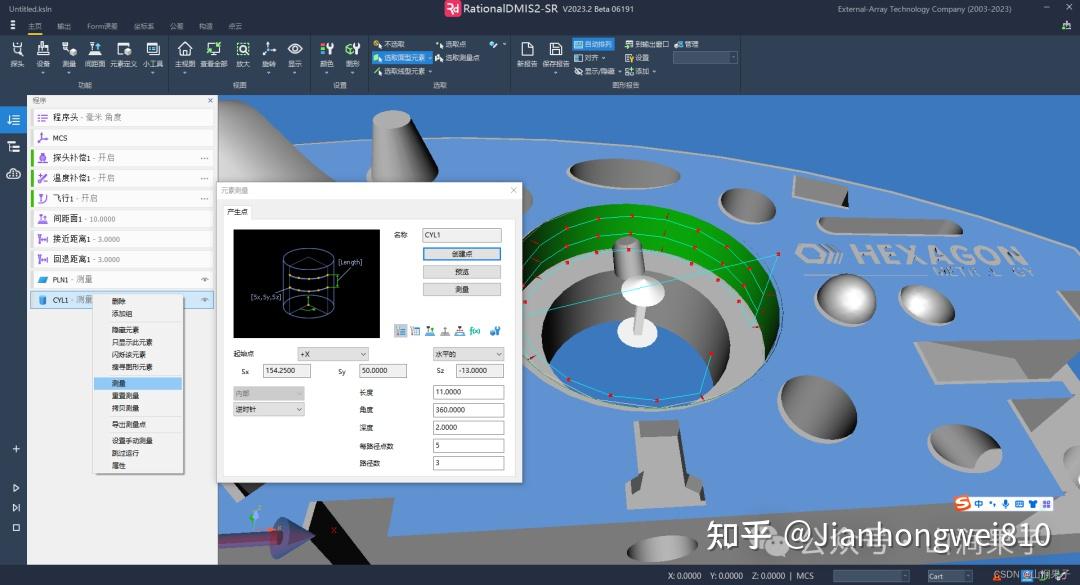Click the 保存报告 save report icon

[x=556, y=54]
